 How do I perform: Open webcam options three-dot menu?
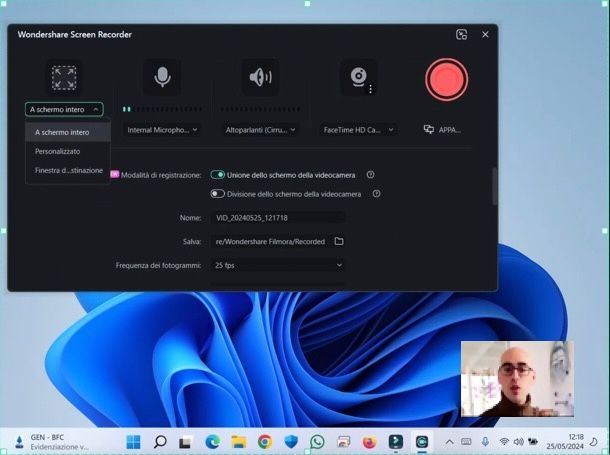click(x=370, y=89)
